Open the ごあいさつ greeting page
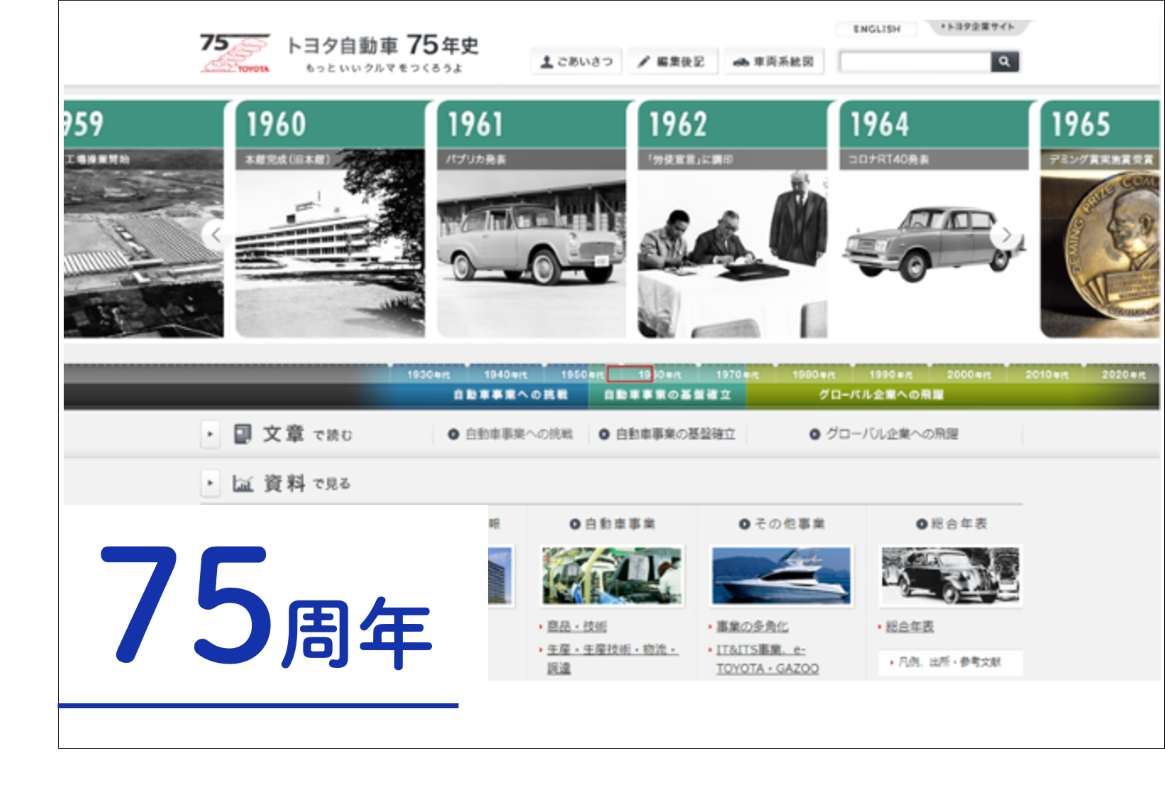The width and height of the screenshot is (1165, 797). click(577, 62)
